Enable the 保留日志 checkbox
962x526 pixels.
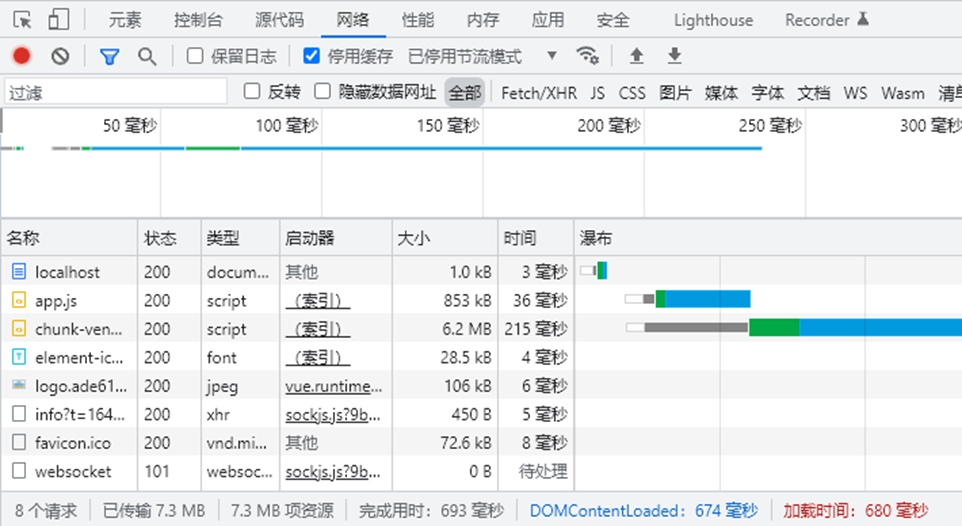(x=195, y=57)
